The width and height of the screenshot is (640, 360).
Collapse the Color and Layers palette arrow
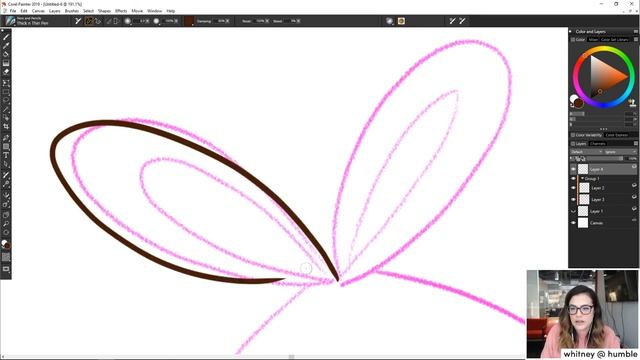571,31
